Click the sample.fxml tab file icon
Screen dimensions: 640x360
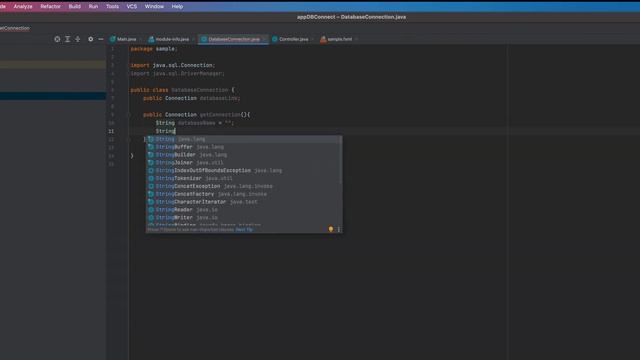(x=323, y=39)
